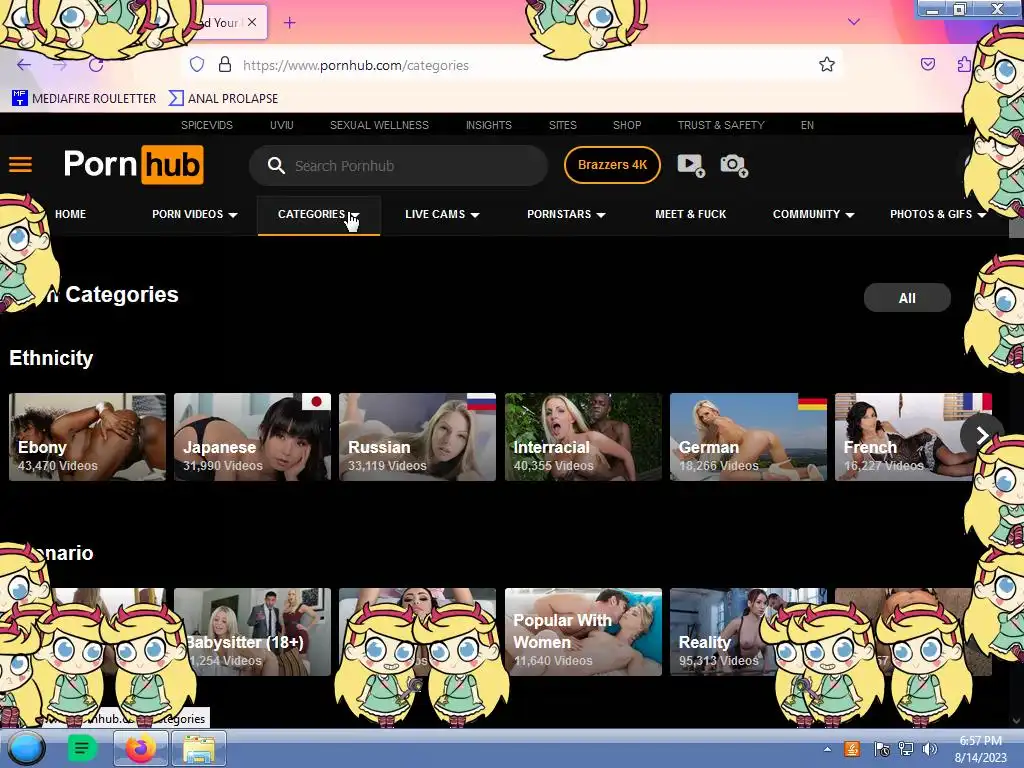Click the All filter button

tap(907, 298)
